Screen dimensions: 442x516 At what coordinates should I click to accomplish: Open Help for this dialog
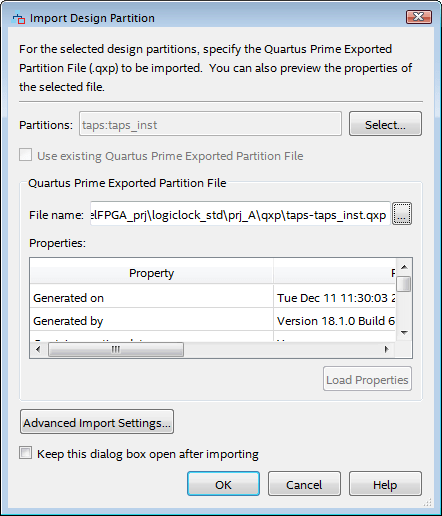[385, 484]
